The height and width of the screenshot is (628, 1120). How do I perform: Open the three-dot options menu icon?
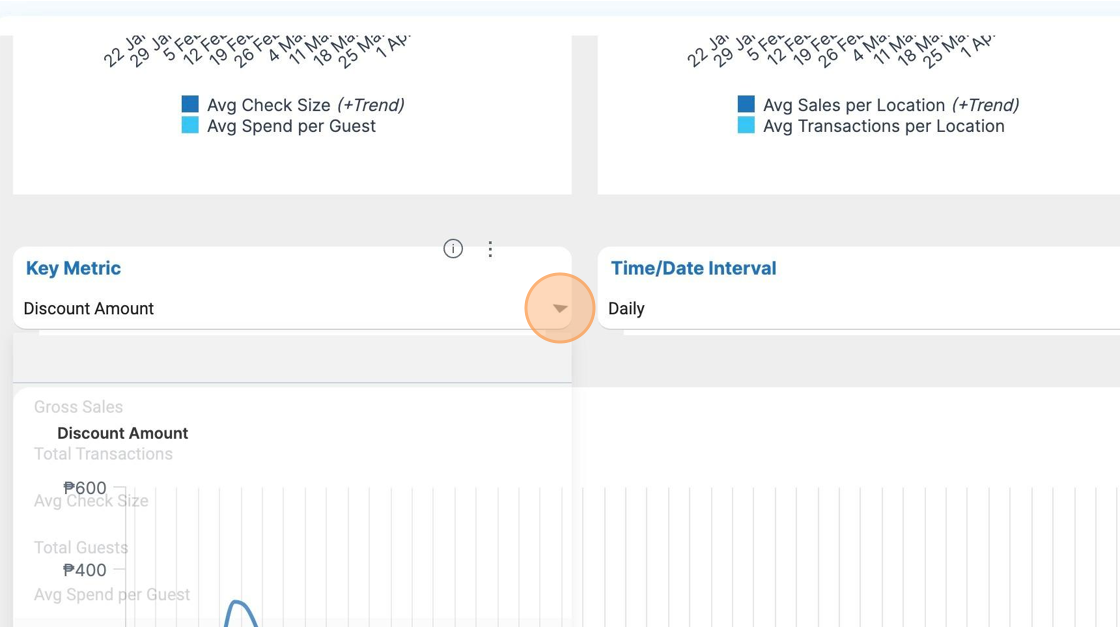(490, 249)
